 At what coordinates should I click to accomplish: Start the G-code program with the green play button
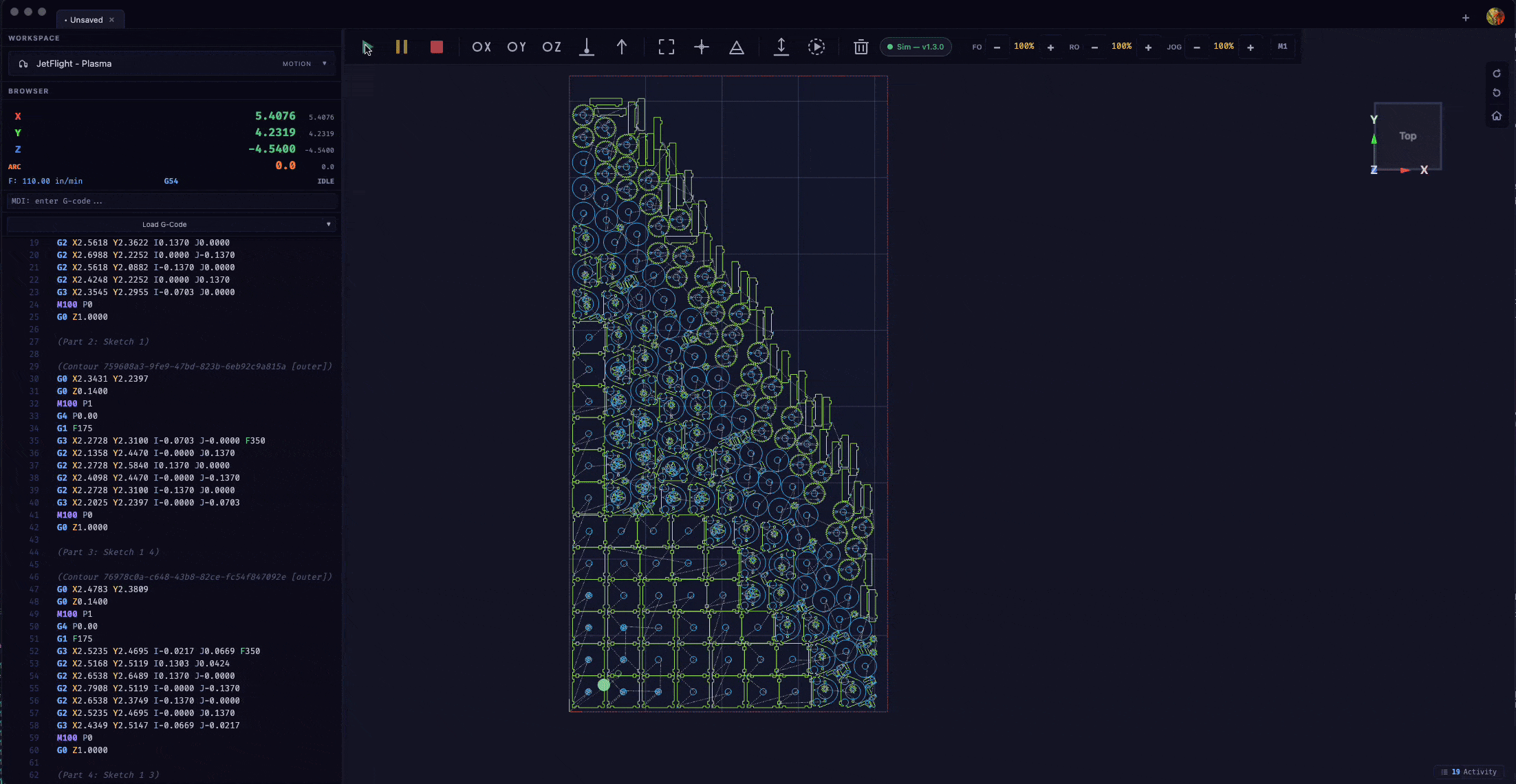[367, 47]
